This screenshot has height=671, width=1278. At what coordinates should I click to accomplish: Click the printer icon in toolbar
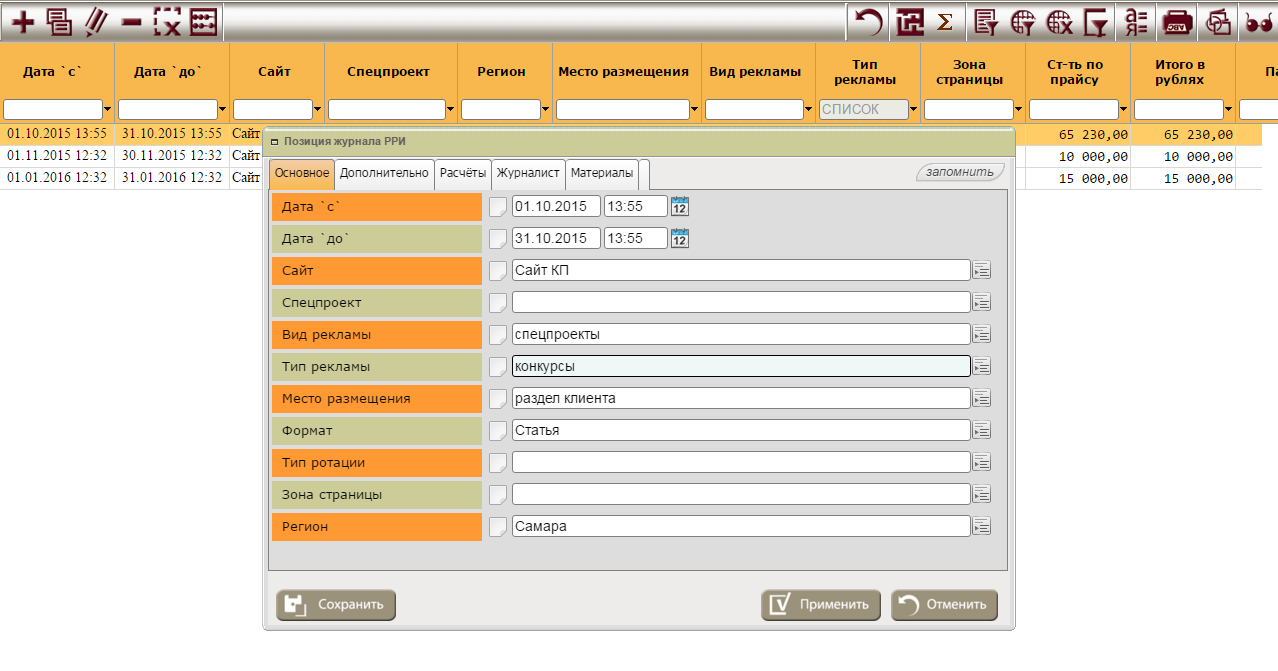[x=1178, y=21]
